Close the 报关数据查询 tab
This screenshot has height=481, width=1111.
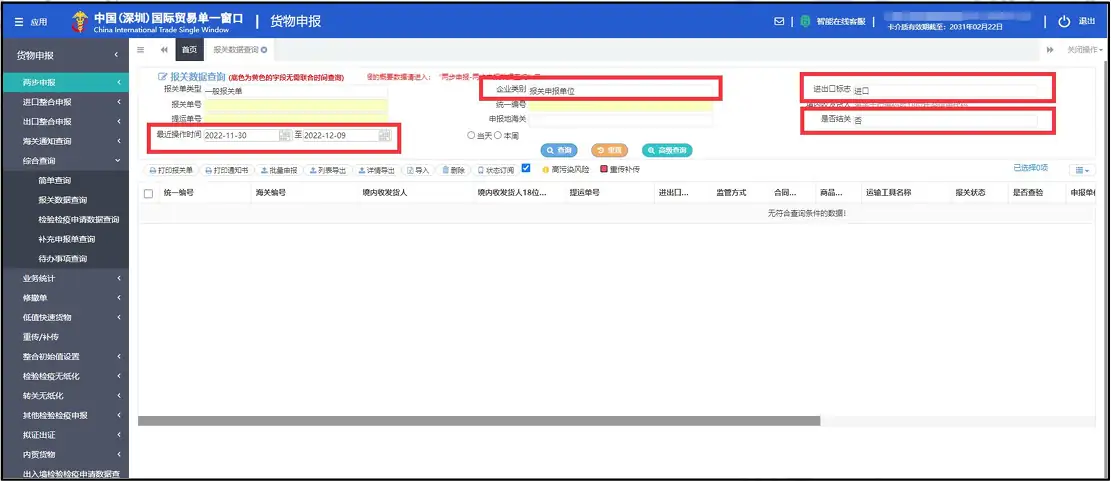click(264, 50)
